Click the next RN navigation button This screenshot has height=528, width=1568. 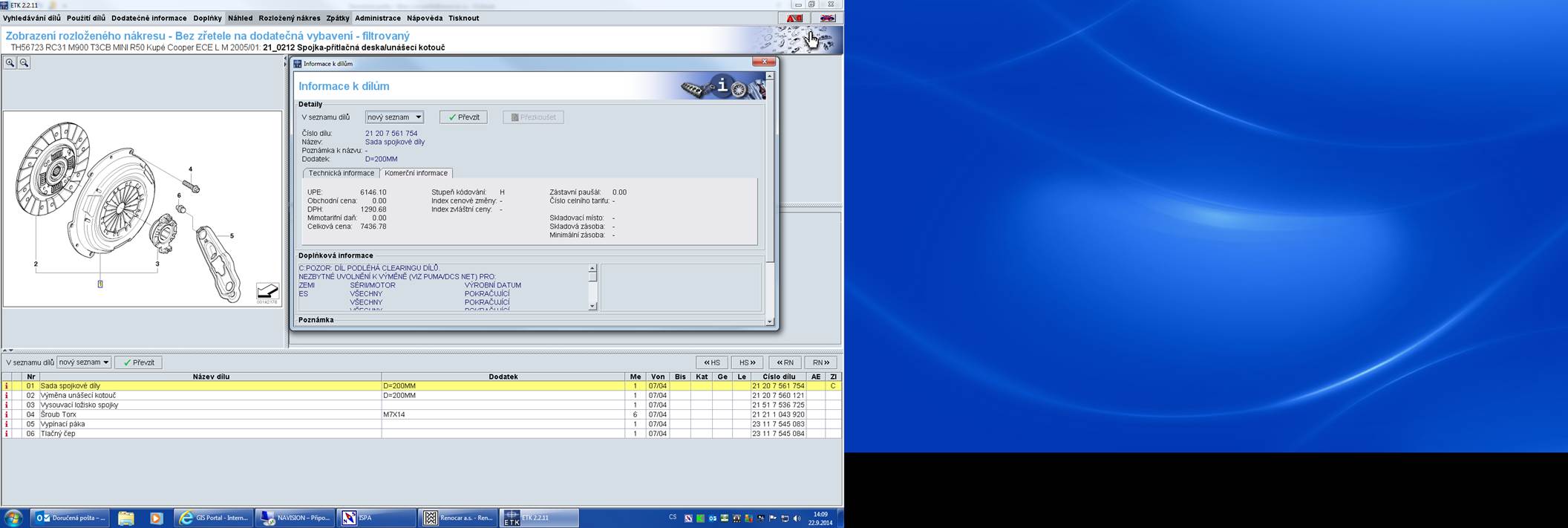[820, 362]
